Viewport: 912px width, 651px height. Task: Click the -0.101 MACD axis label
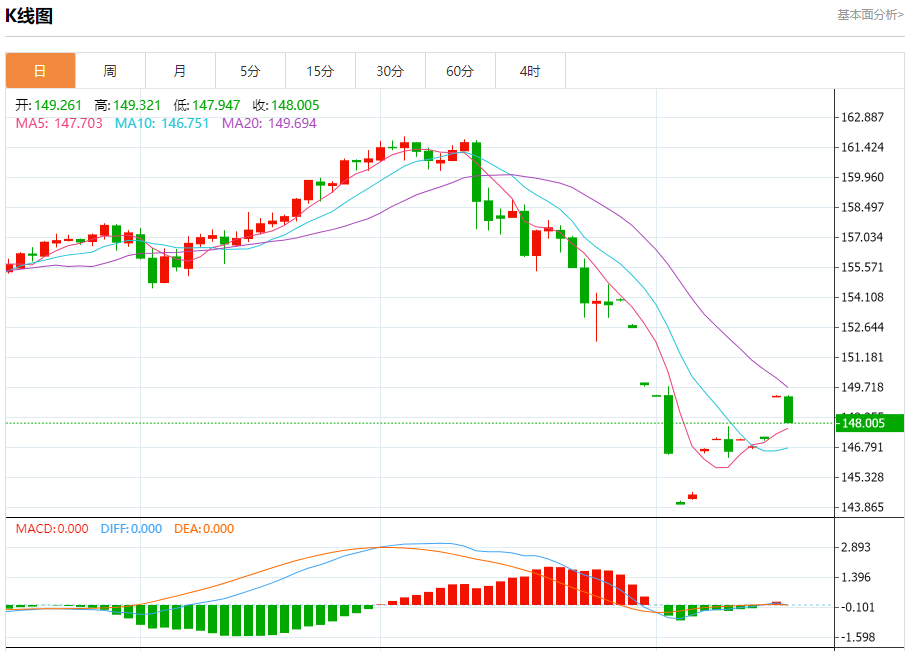point(858,607)
